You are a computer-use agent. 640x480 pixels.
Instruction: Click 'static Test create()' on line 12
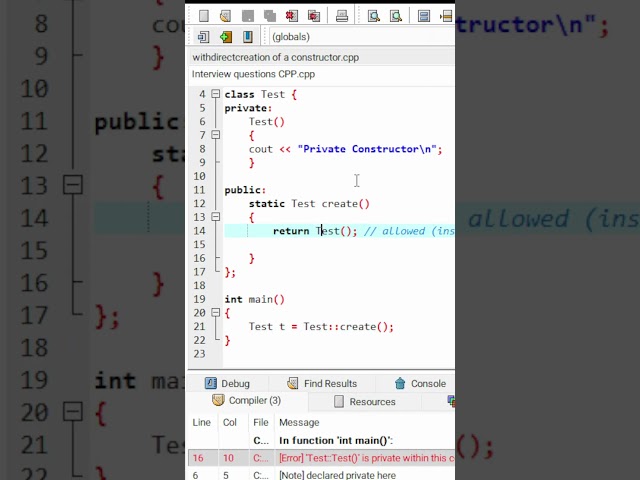pyautogui.click(x=309, y=204)
